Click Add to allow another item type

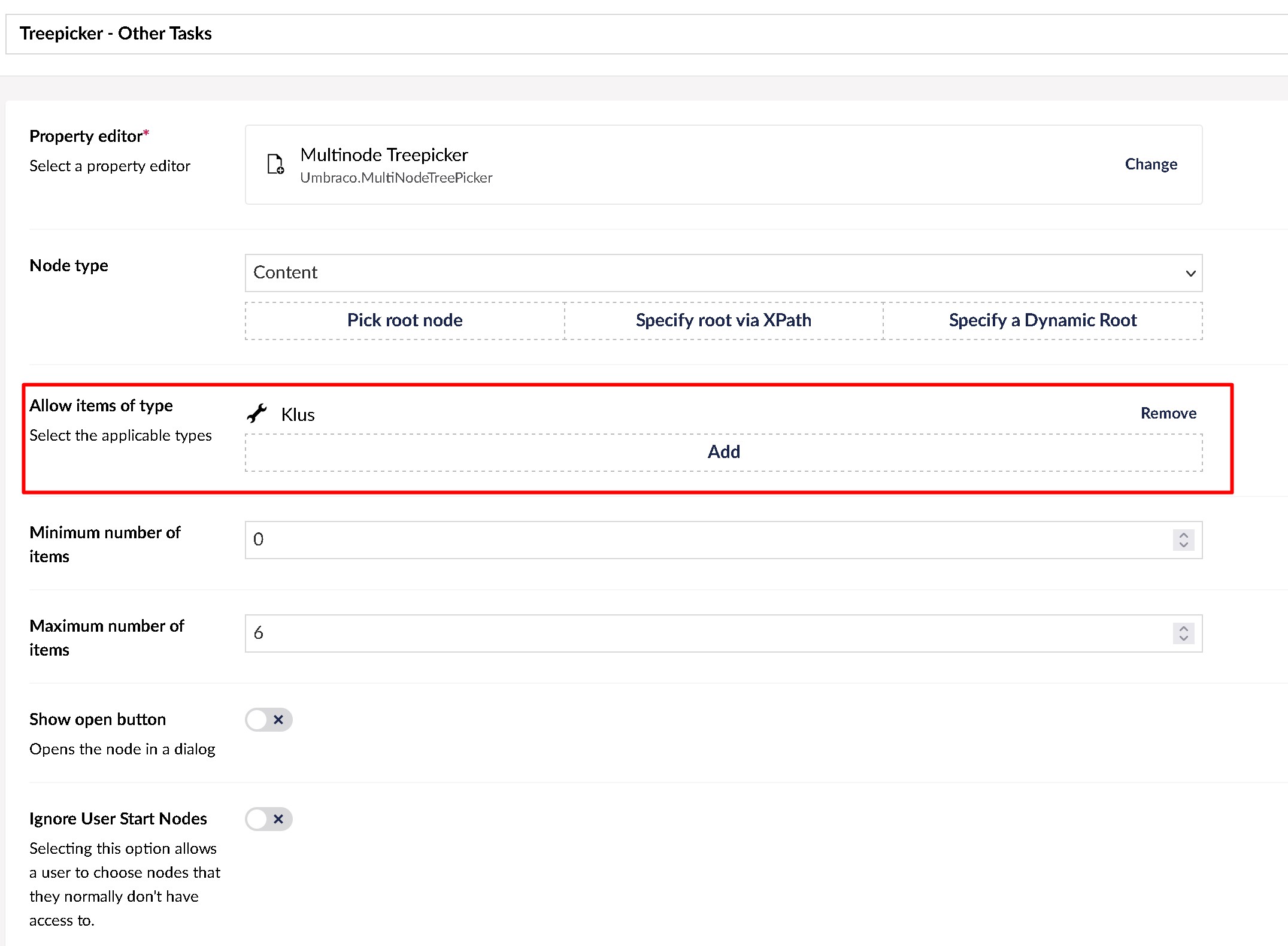723,451
